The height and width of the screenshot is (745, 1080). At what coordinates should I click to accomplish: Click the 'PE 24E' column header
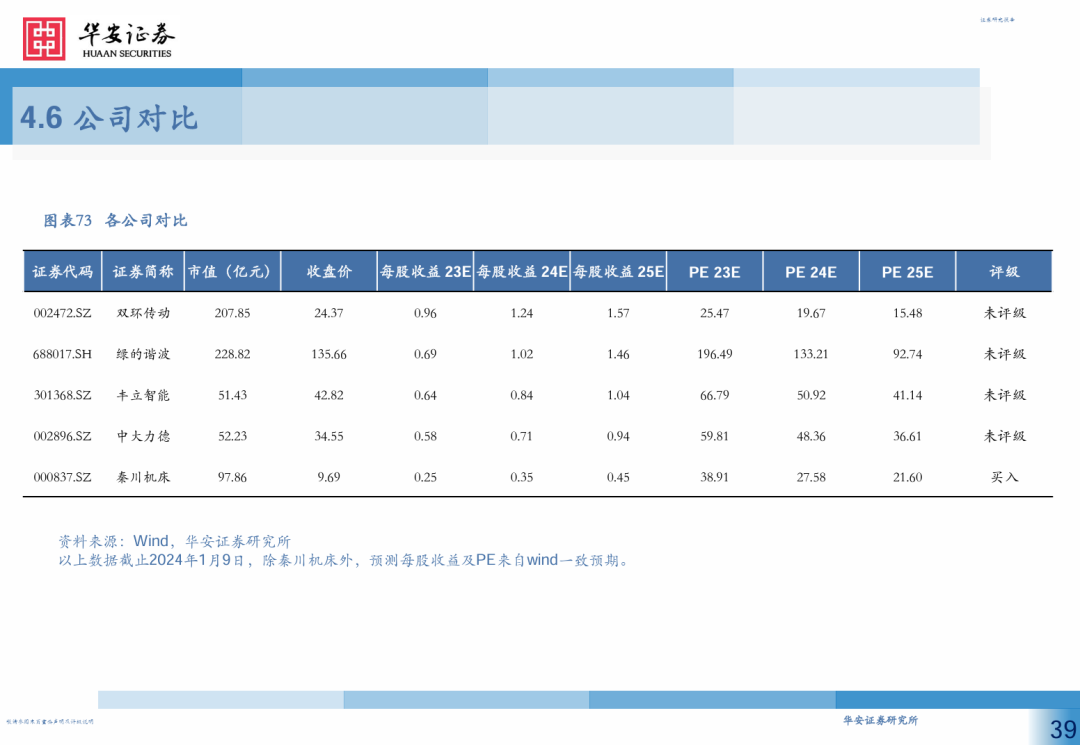coord(811,271)
